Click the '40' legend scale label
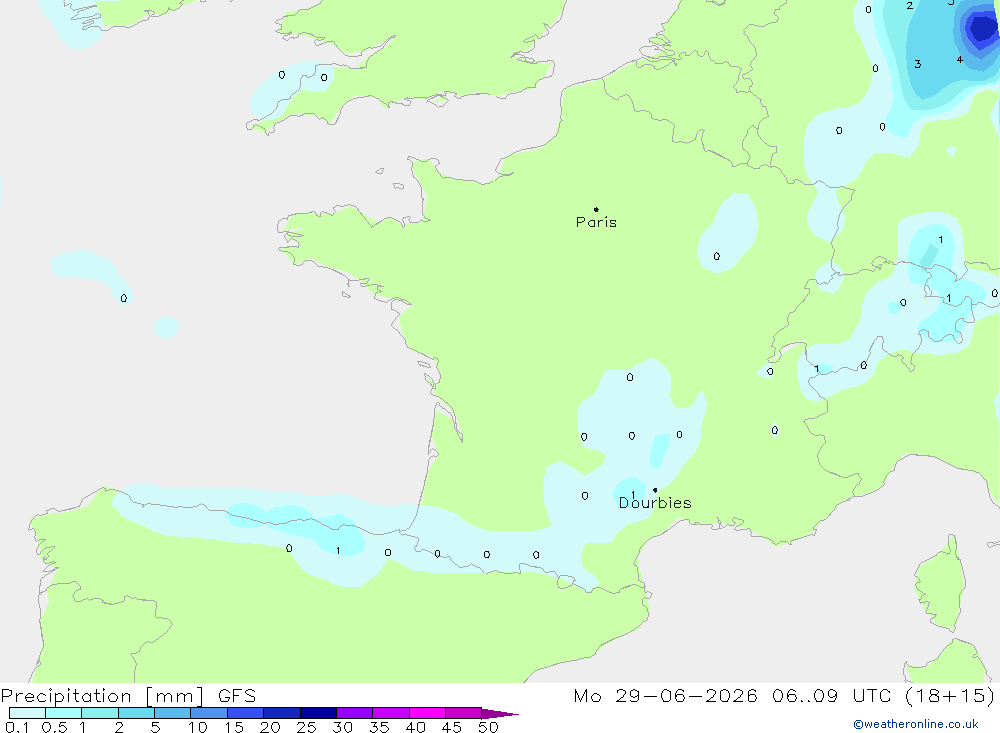1000x733 pixels. (416, 727)
